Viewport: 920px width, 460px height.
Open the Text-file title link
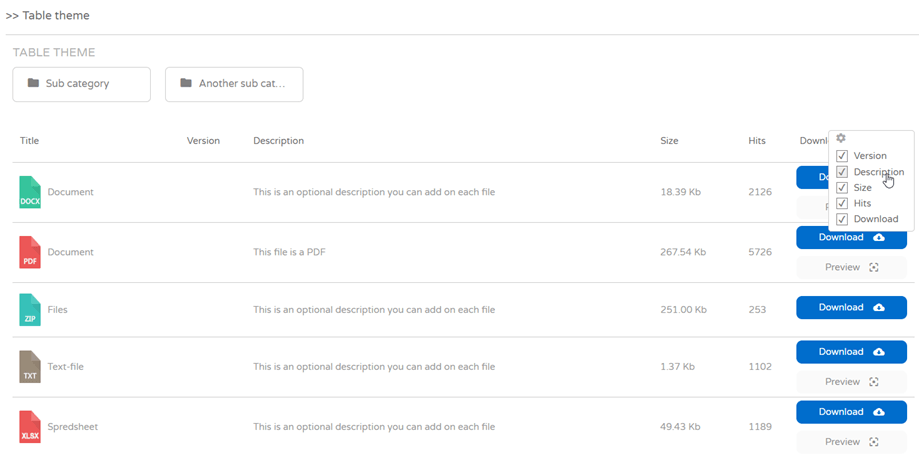click(x=66, y=367)
